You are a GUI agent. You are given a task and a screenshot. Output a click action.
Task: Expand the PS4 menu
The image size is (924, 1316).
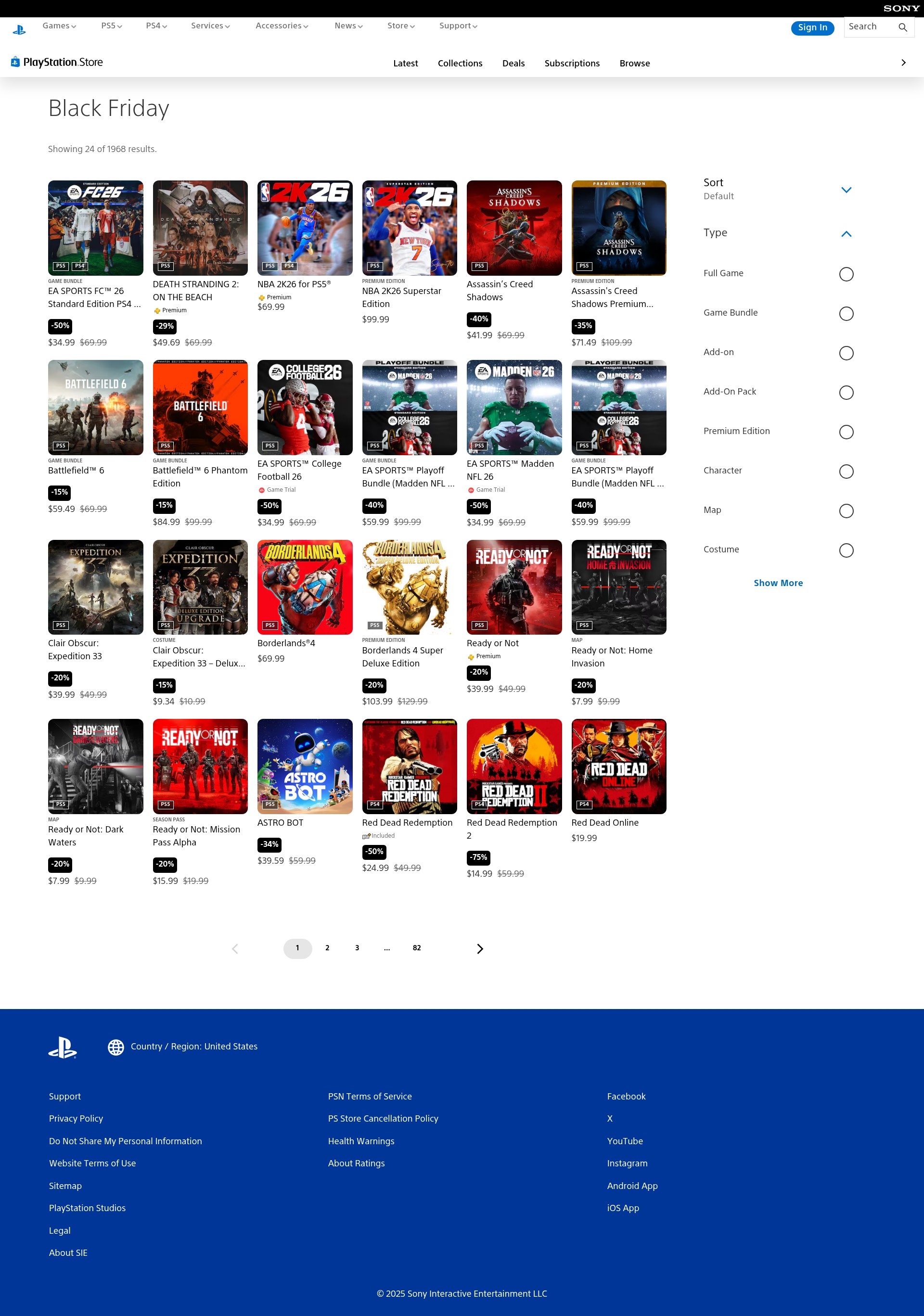click(156, 26)
